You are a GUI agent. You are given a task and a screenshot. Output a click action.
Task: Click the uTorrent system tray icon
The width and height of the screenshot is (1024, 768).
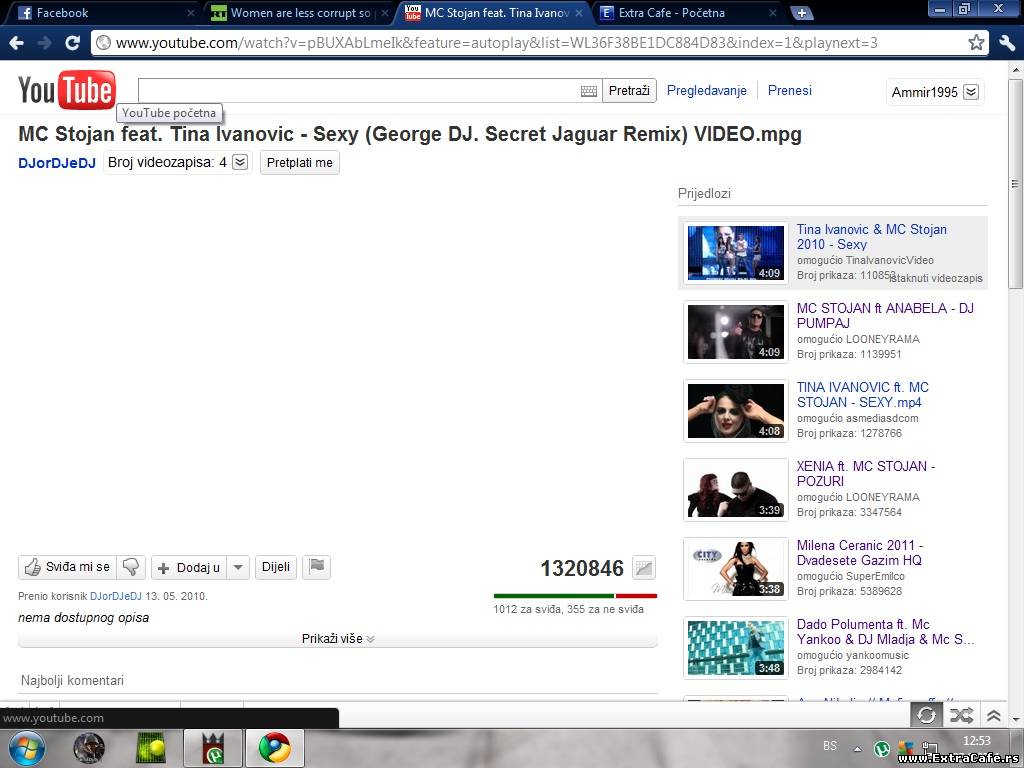882,749
